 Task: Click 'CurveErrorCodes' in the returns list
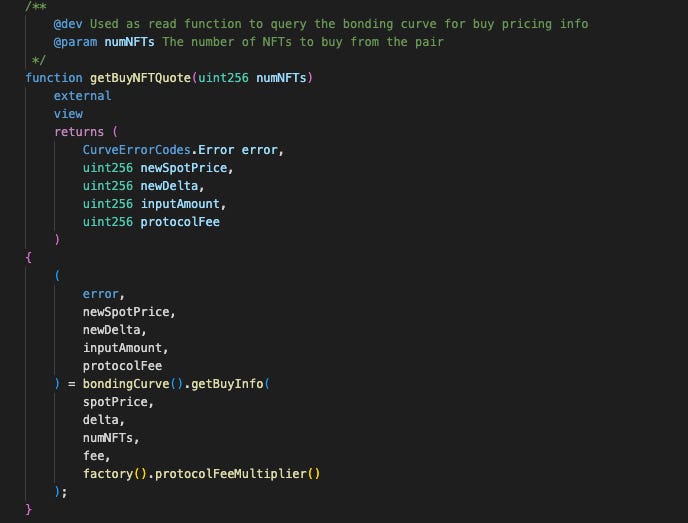(136, 150)
